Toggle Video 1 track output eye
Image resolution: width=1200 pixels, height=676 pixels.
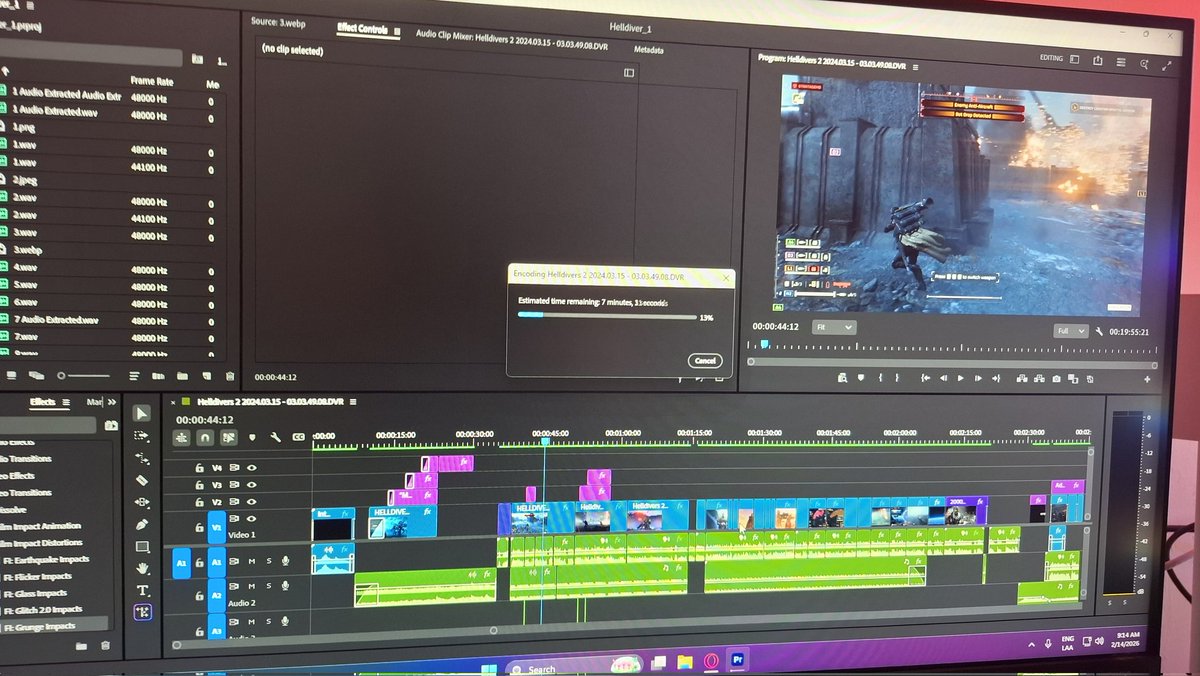(x=252, y=520)
